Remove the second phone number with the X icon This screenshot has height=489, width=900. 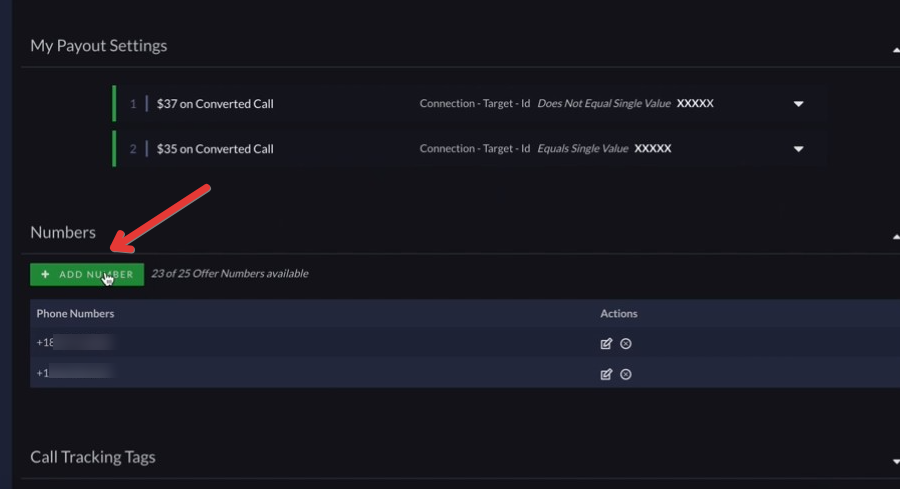tap(626, 374)
